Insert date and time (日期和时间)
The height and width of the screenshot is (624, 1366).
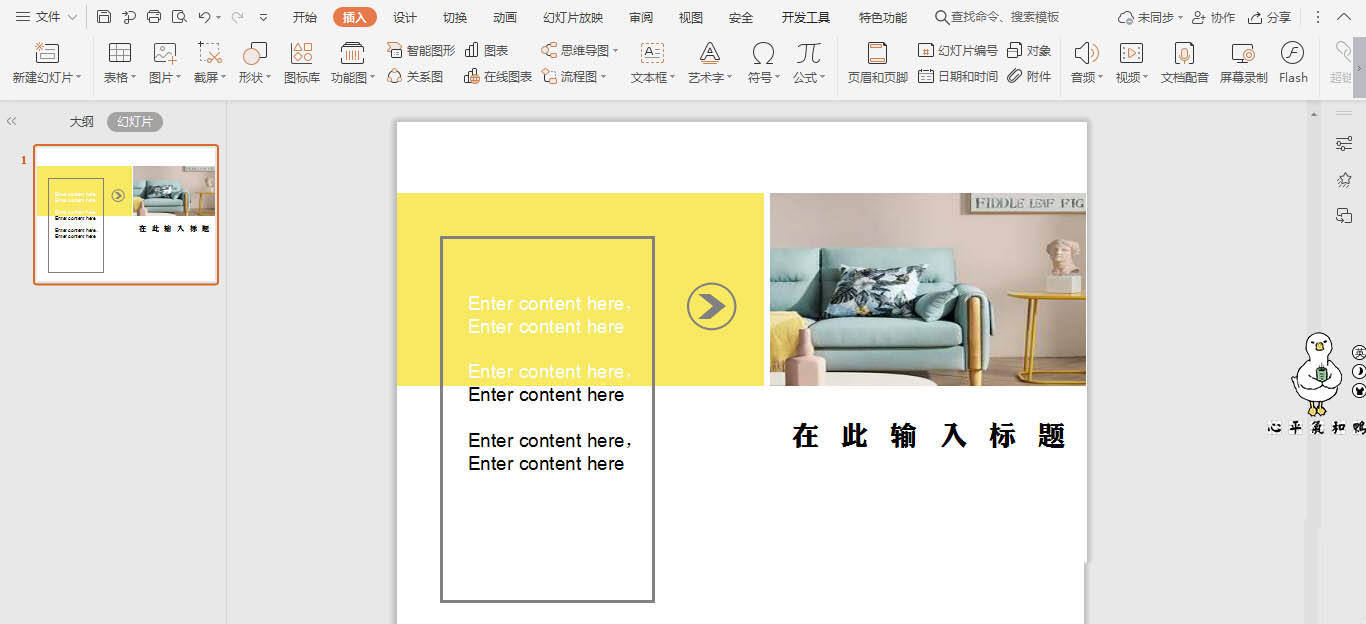958,76
